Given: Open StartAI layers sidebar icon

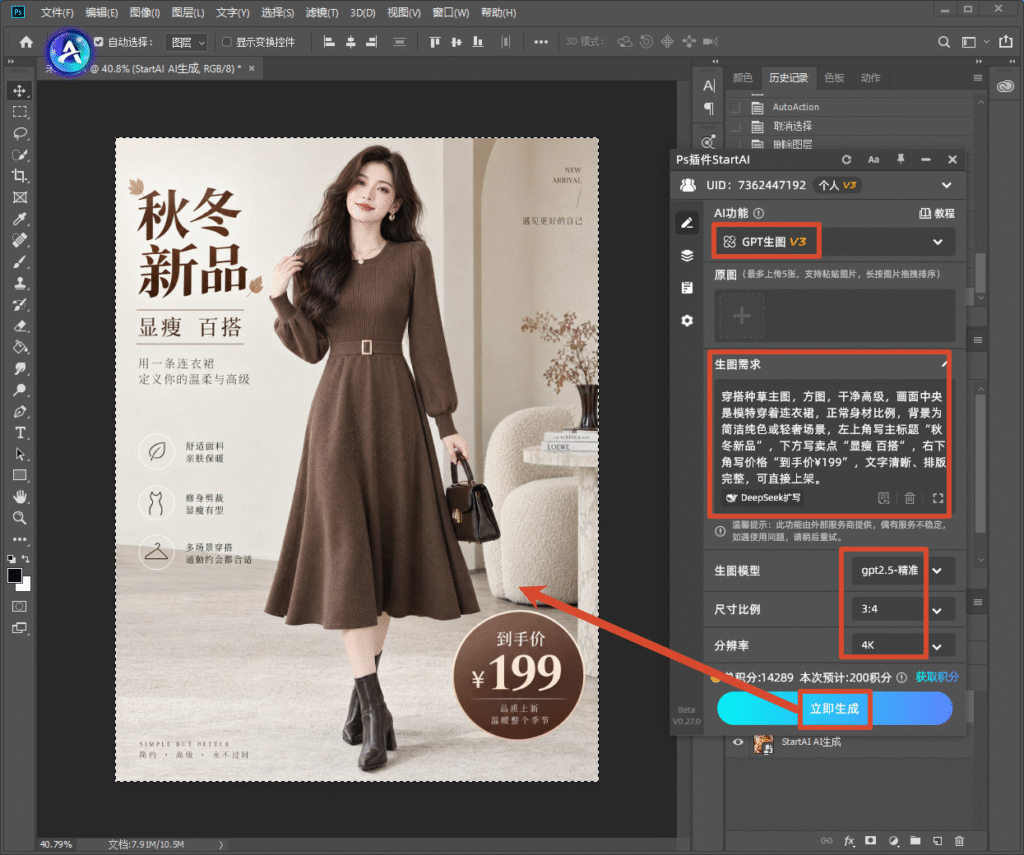Looking at the screenshot, I should click(x=687, y=255).
